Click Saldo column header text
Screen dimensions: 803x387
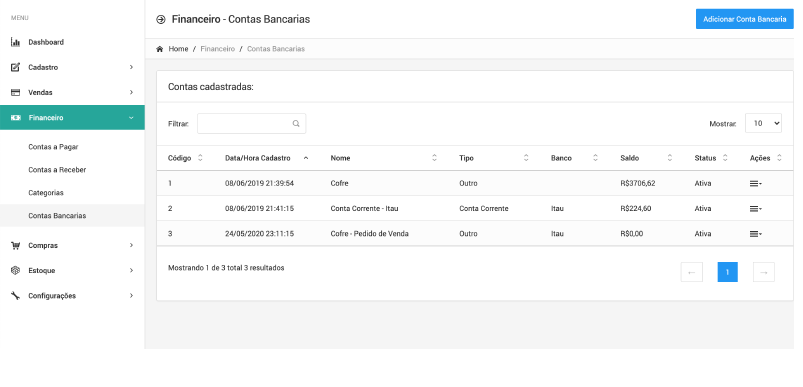(x=629, y=158)
